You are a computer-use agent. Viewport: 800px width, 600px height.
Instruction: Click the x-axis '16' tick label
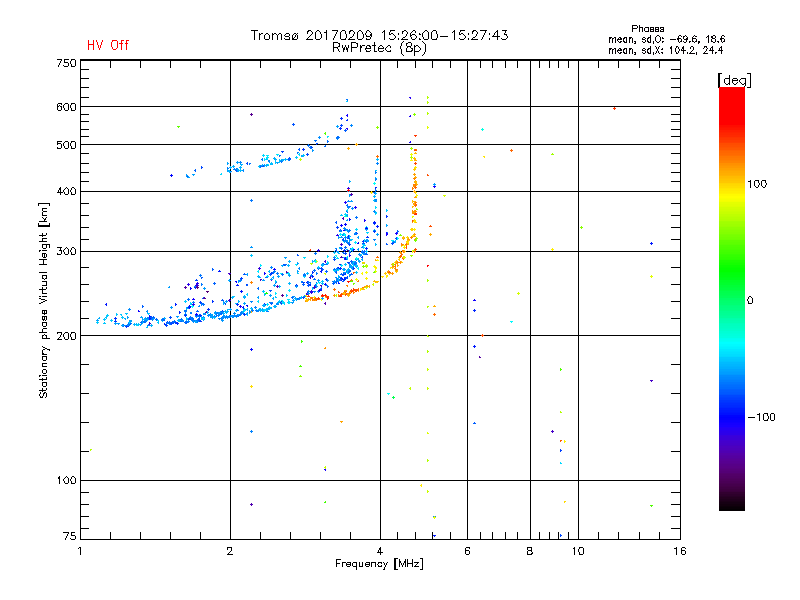point(680,551)
